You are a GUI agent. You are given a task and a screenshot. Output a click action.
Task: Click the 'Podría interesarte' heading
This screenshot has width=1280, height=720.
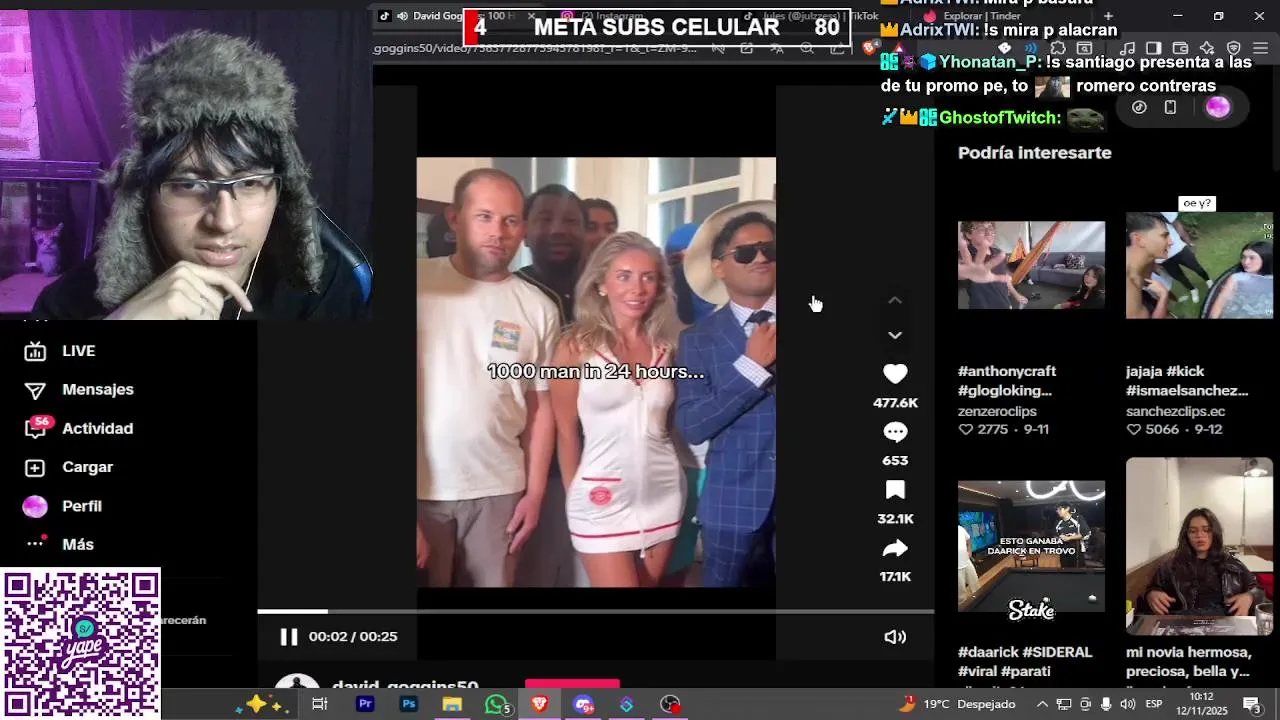(x=1035, y=153)
